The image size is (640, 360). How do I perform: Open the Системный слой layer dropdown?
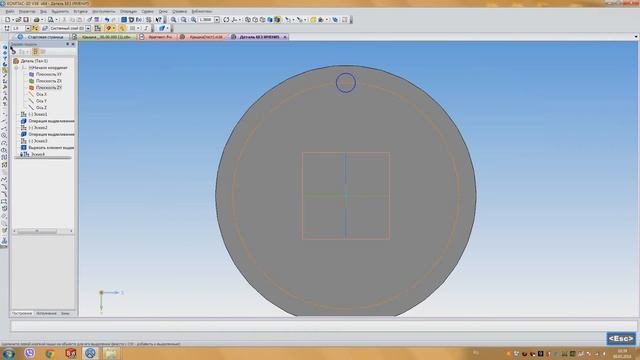88,28
